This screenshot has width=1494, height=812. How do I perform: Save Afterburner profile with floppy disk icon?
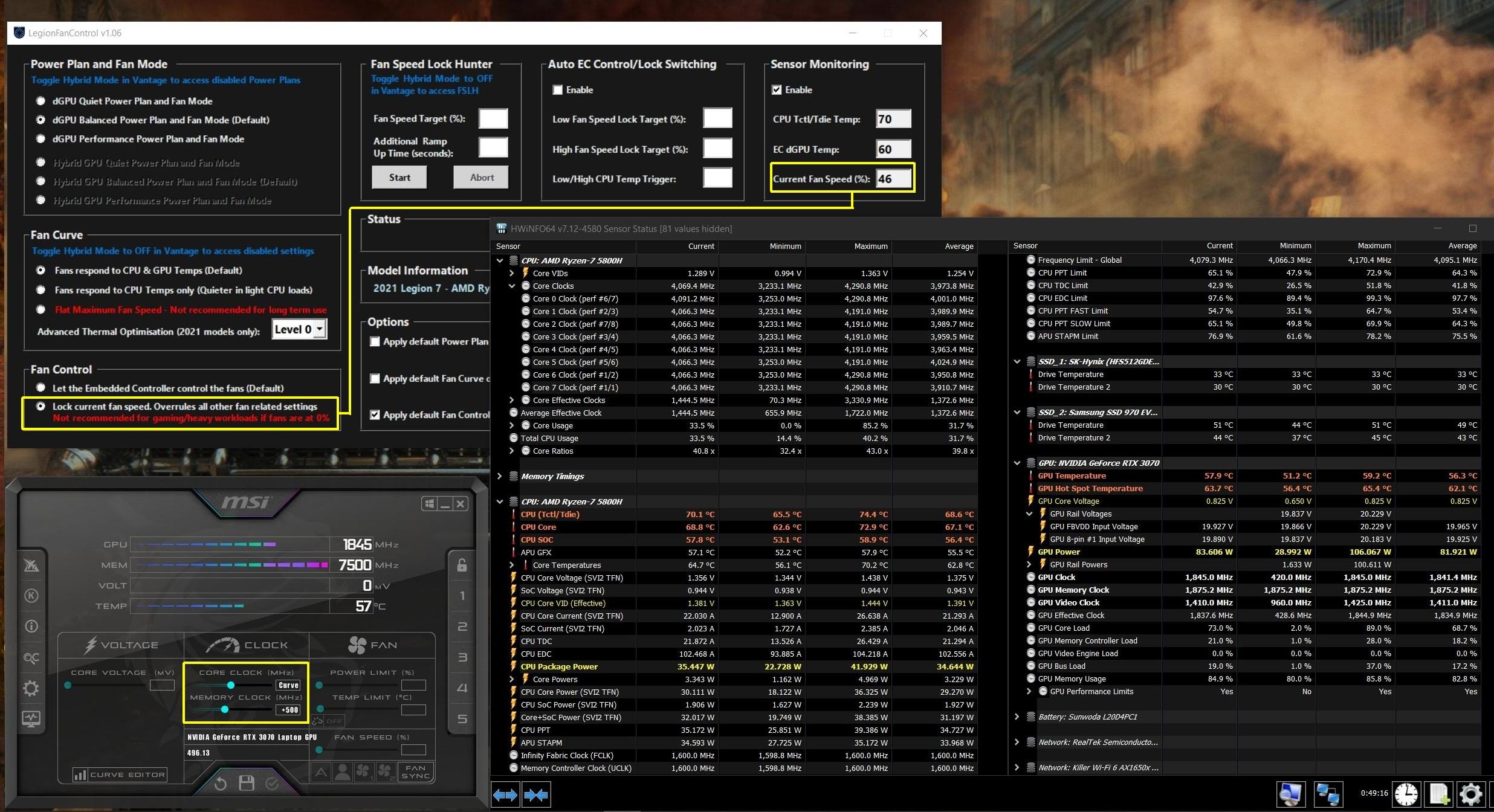click(247, 783)
